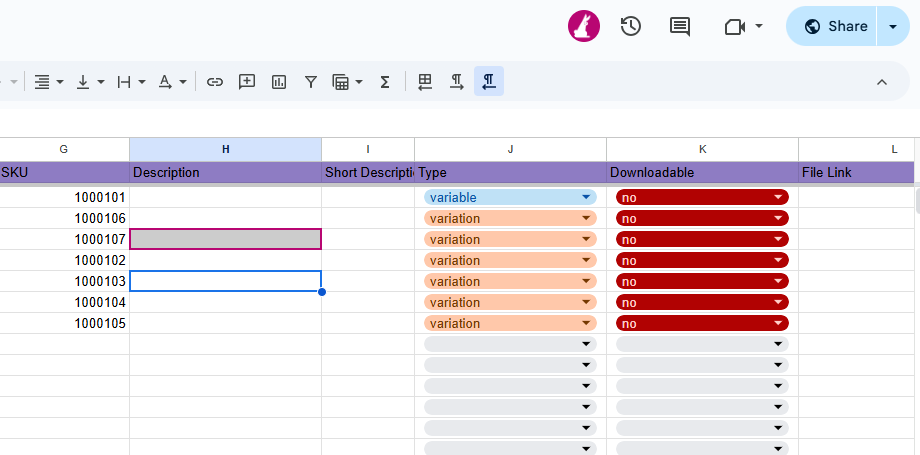The width and height of the screenshot is (920, 455).
Task: Open the video call meeting dropdown
Action: (x=744, y=26)
